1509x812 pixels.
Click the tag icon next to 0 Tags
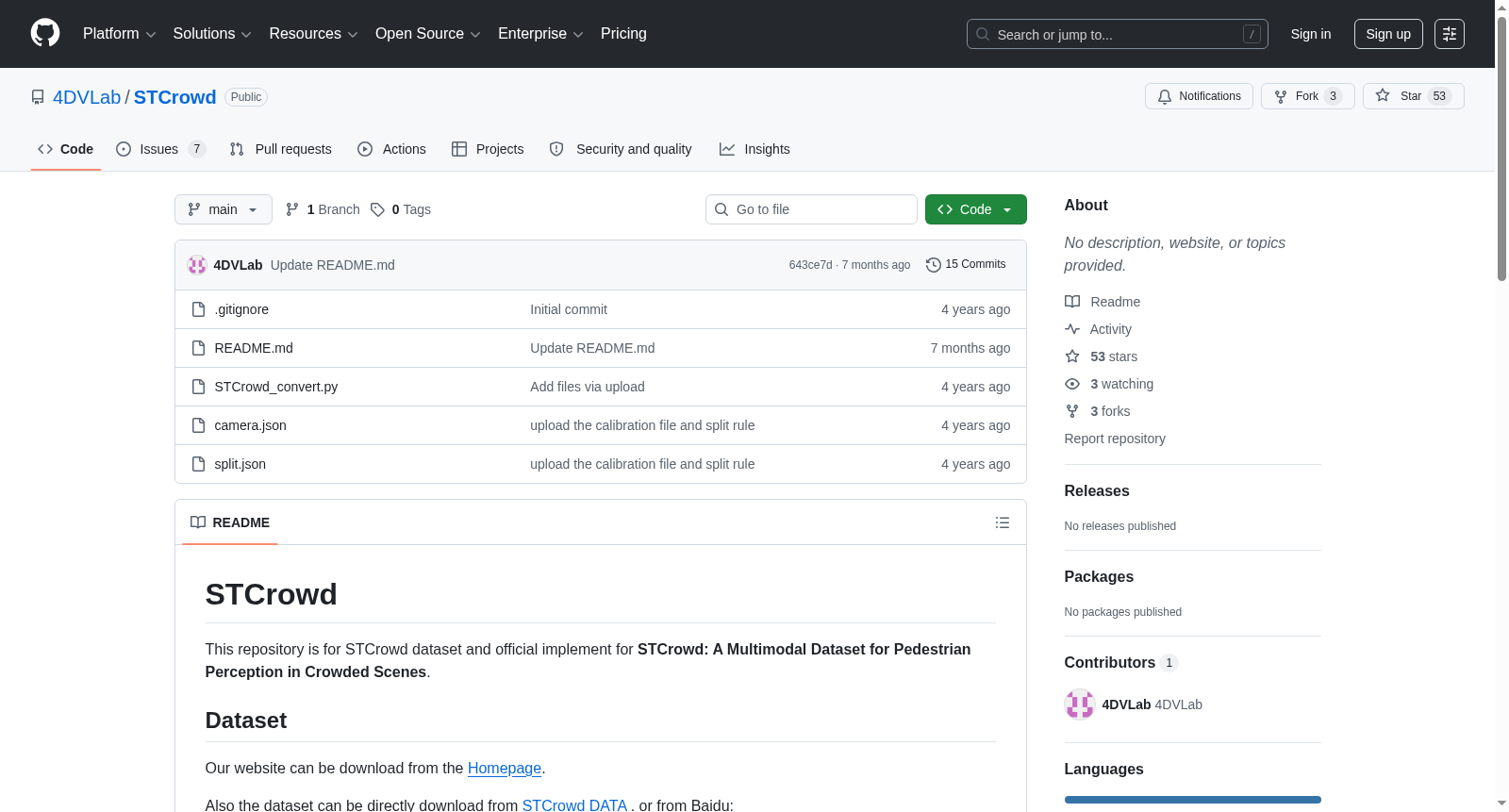click(377, 209)
